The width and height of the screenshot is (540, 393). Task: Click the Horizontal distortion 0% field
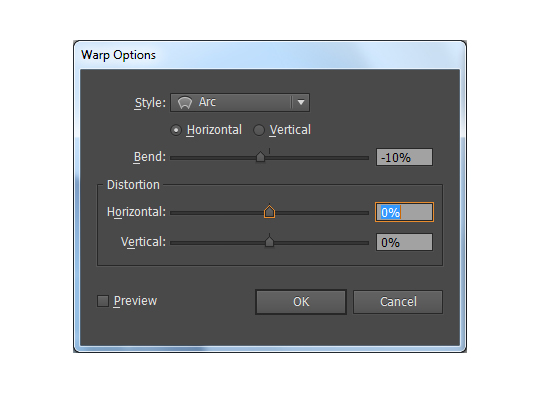click(404, 212)
